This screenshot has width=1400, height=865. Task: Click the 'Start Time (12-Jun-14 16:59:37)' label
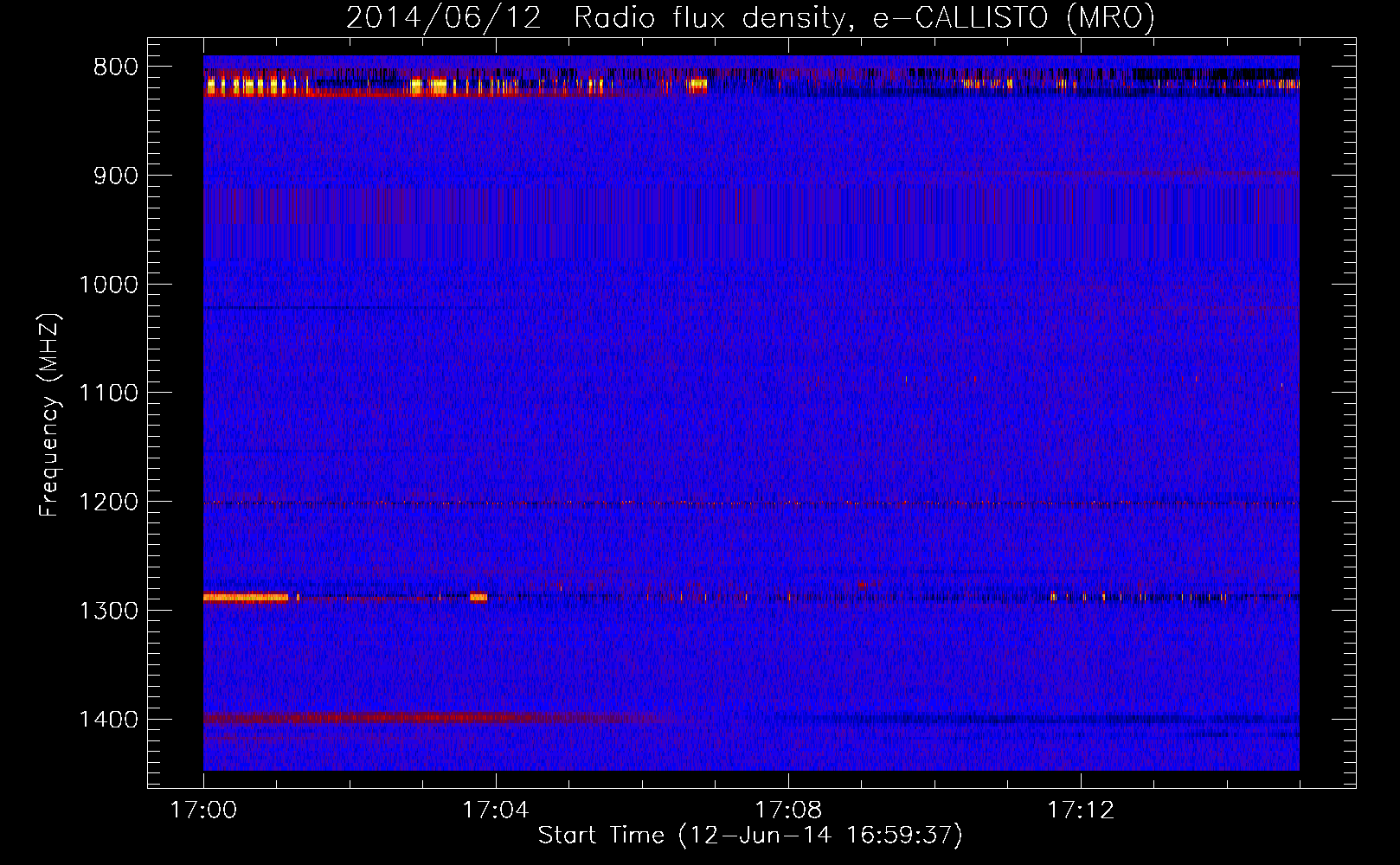[750, 836]
